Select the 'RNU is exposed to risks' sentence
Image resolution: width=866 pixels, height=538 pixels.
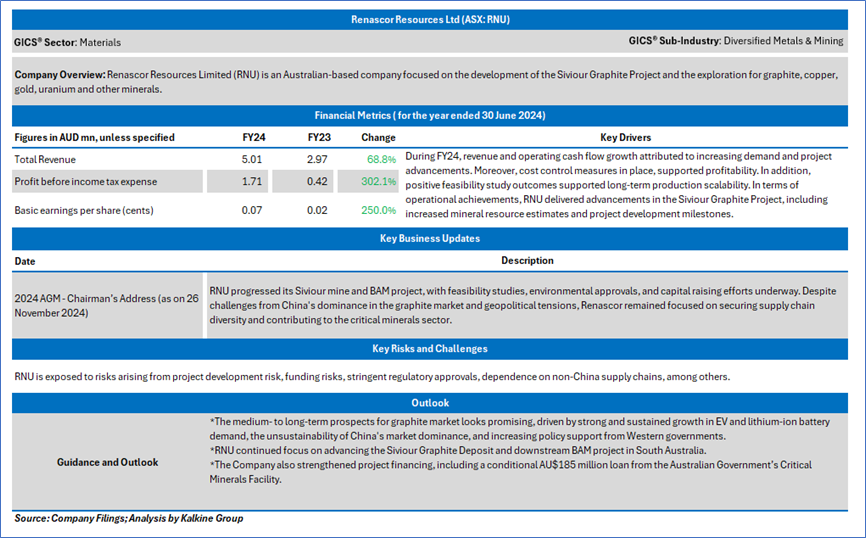(x=372, y=377)
